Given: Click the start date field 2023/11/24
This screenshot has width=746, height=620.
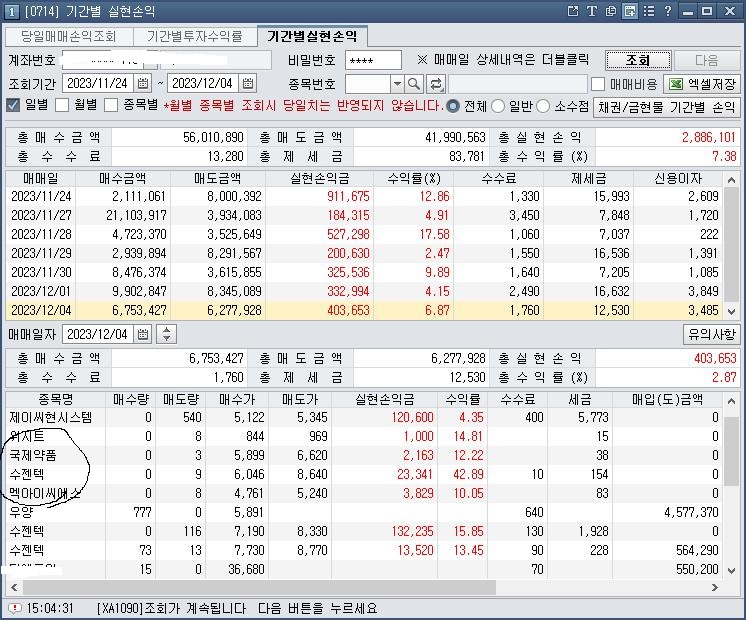Looking at the screenshot, I should pyautogui.click(x=98, y=83).
